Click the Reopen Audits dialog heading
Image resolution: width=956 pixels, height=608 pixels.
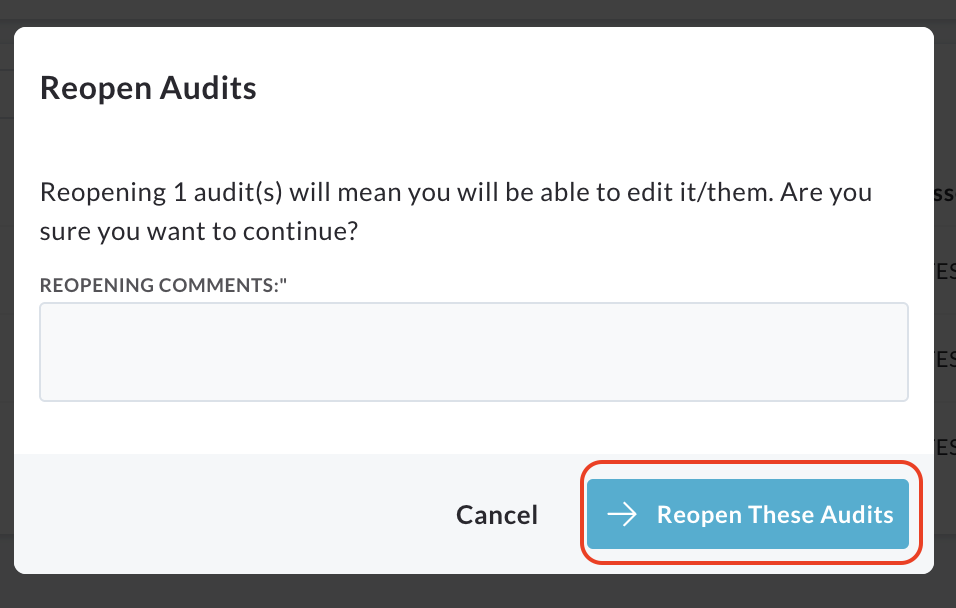pos(148,88)
